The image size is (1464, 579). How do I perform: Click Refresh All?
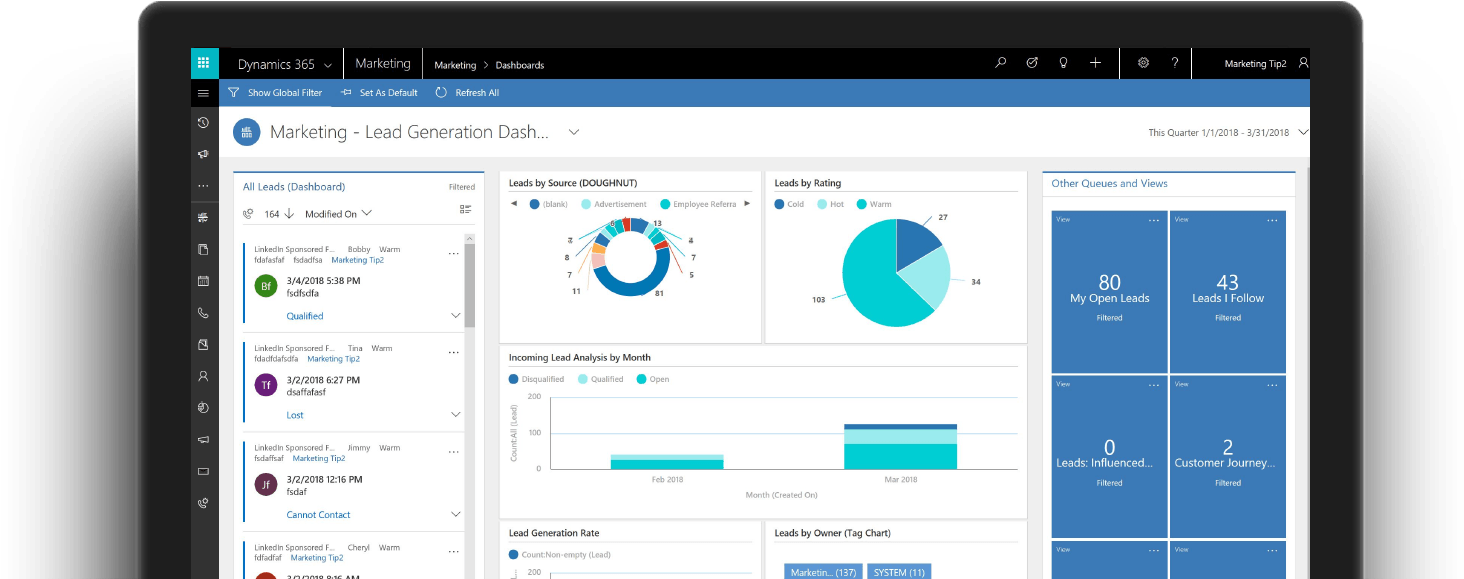pyautogui.click(x=467, y=93)
